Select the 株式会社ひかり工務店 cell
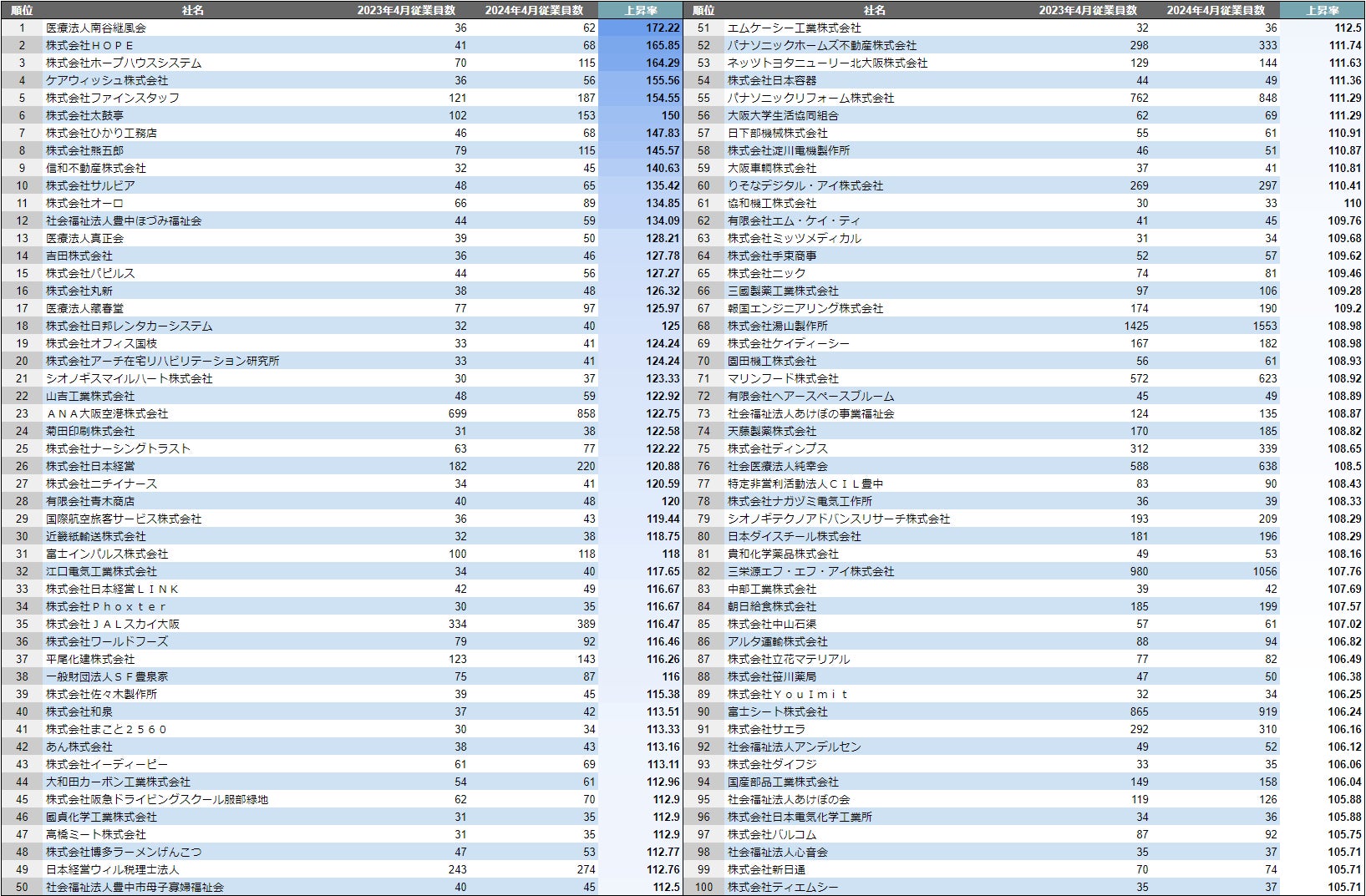This screenshot has width=1366, height=896. tap(101, 133)
